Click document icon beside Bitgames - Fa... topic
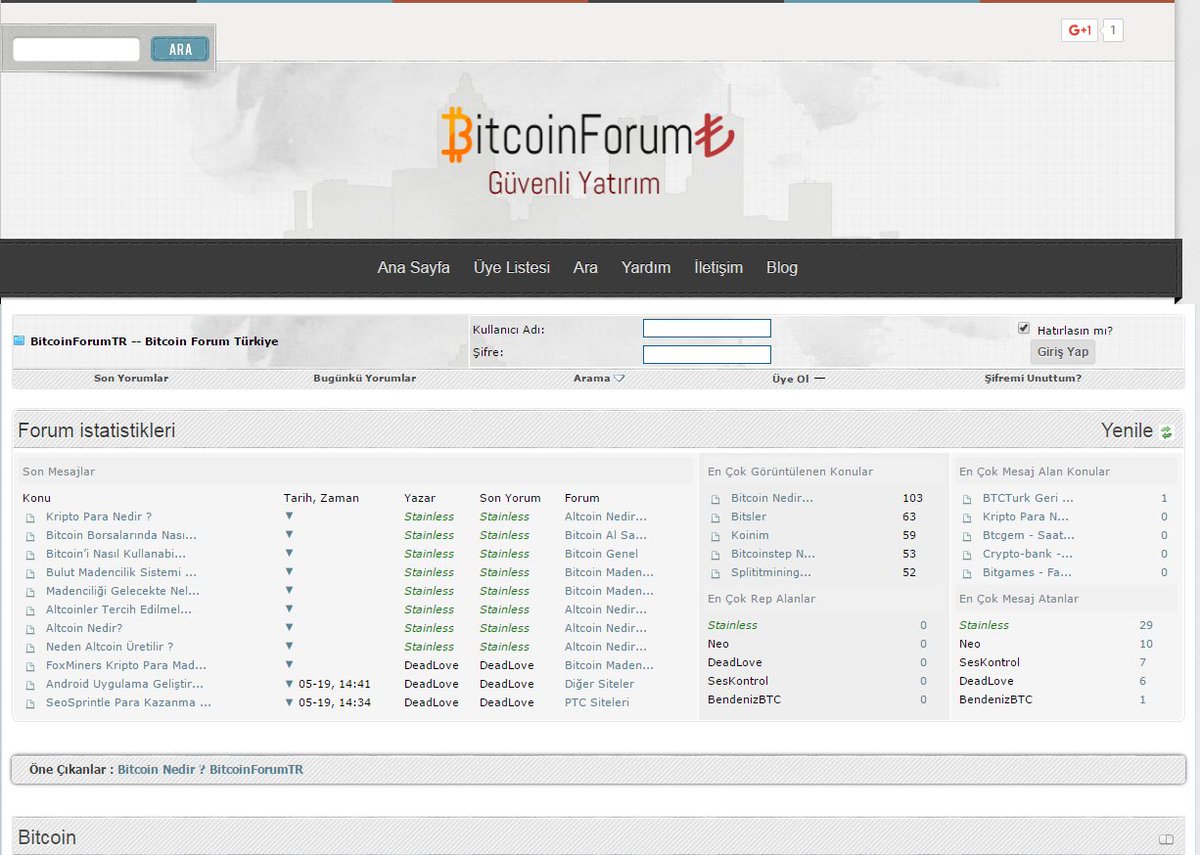Viewport: 1200px width, 855px height. tap(968, 573)
